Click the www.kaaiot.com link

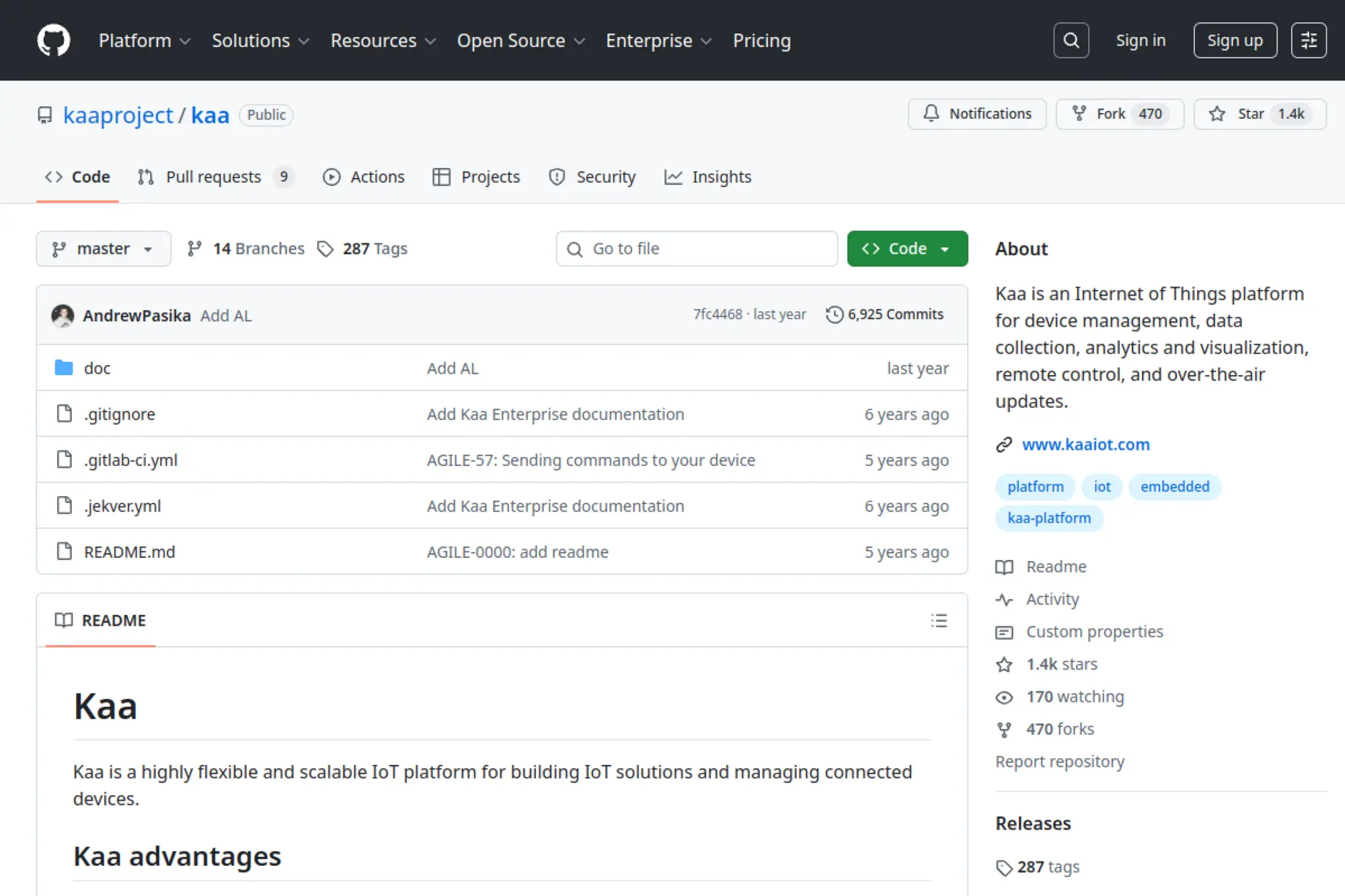point(1085,444)
